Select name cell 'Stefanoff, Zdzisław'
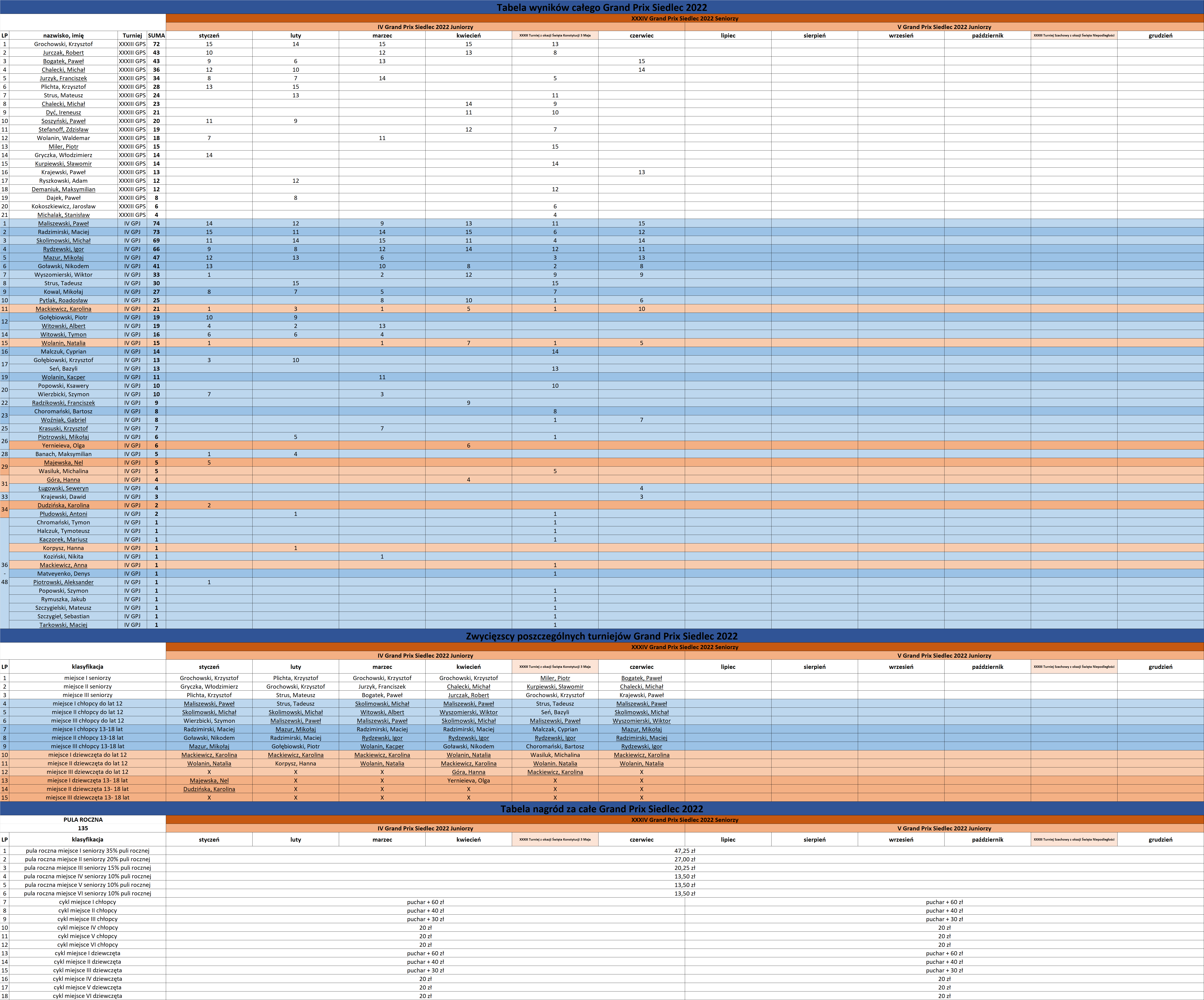 [63, 130]
